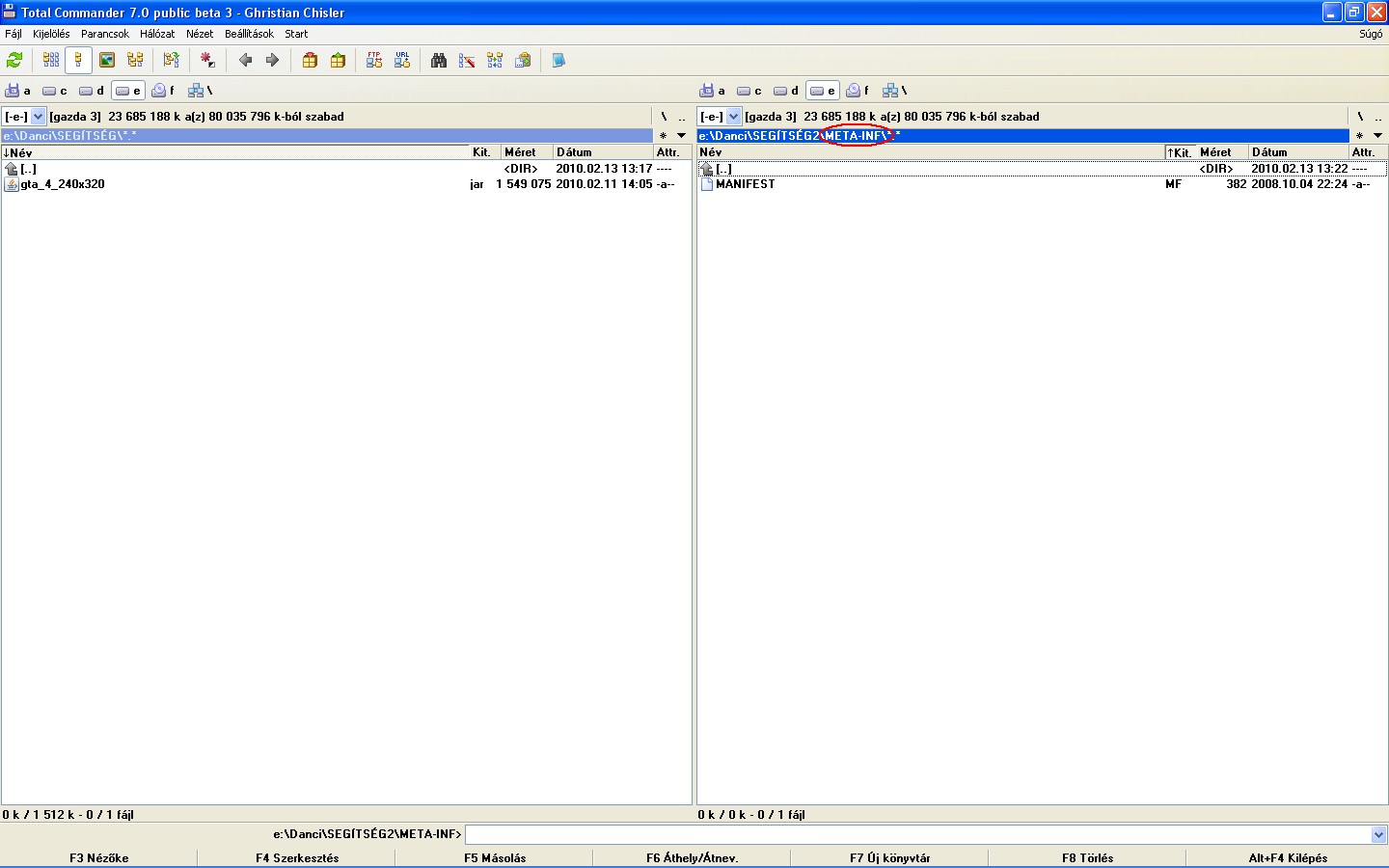Image resolution: width=1389 pixels, height=868 pixels.
Task: Switch left panel to drive c
Action: click(55, 91)
